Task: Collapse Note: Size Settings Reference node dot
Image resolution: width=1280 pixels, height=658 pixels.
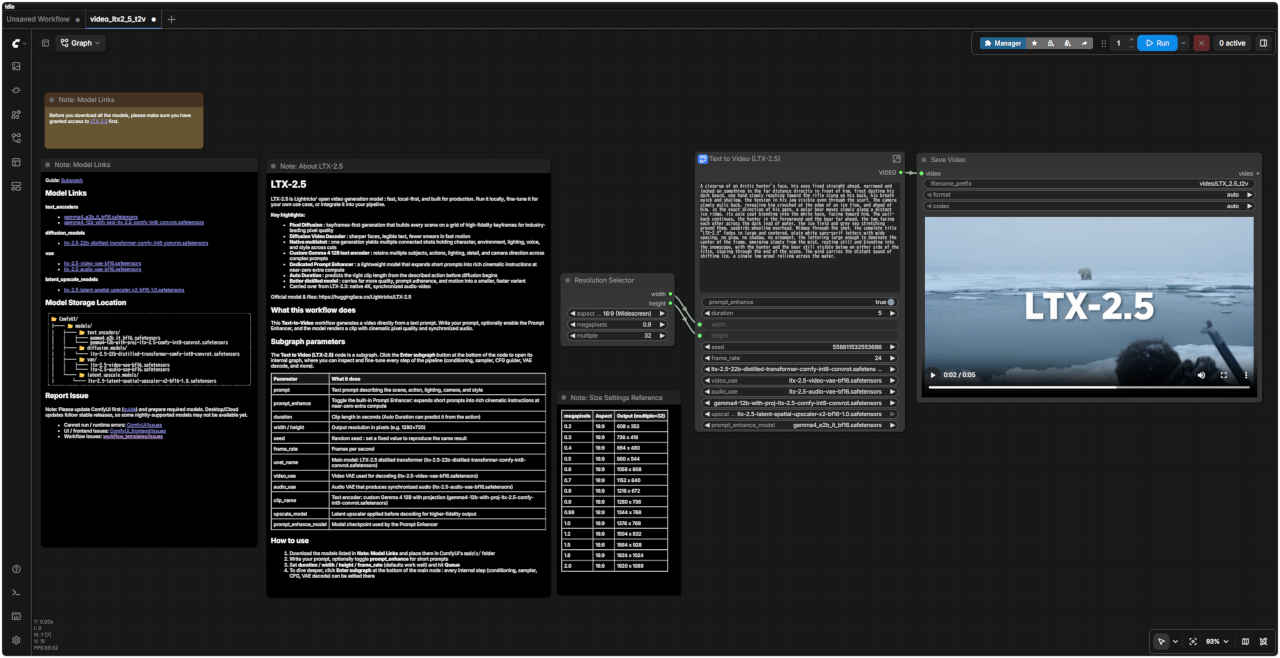Action: (565, 398)
